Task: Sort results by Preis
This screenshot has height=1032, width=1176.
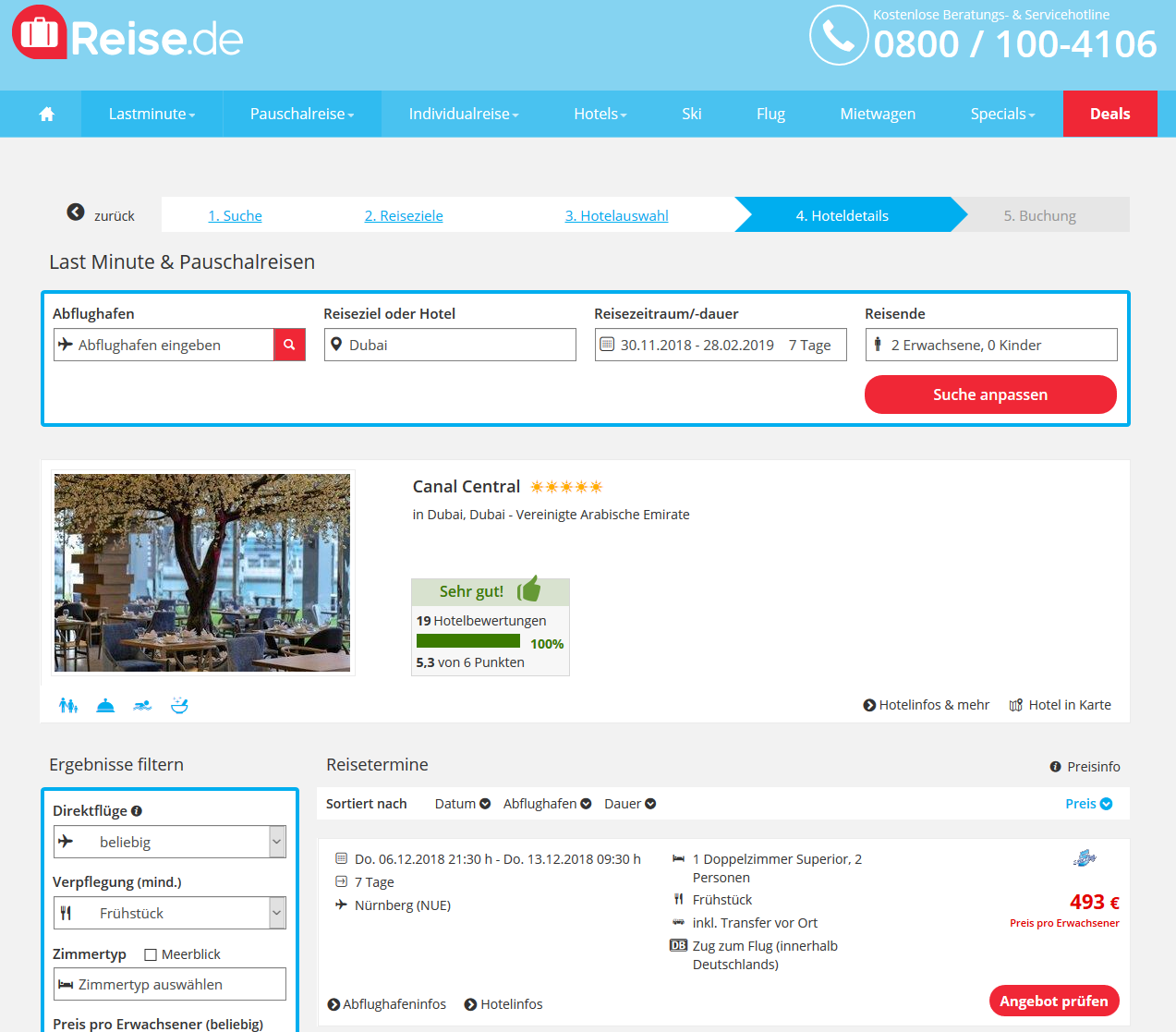Action: [x=1089, y=804]
